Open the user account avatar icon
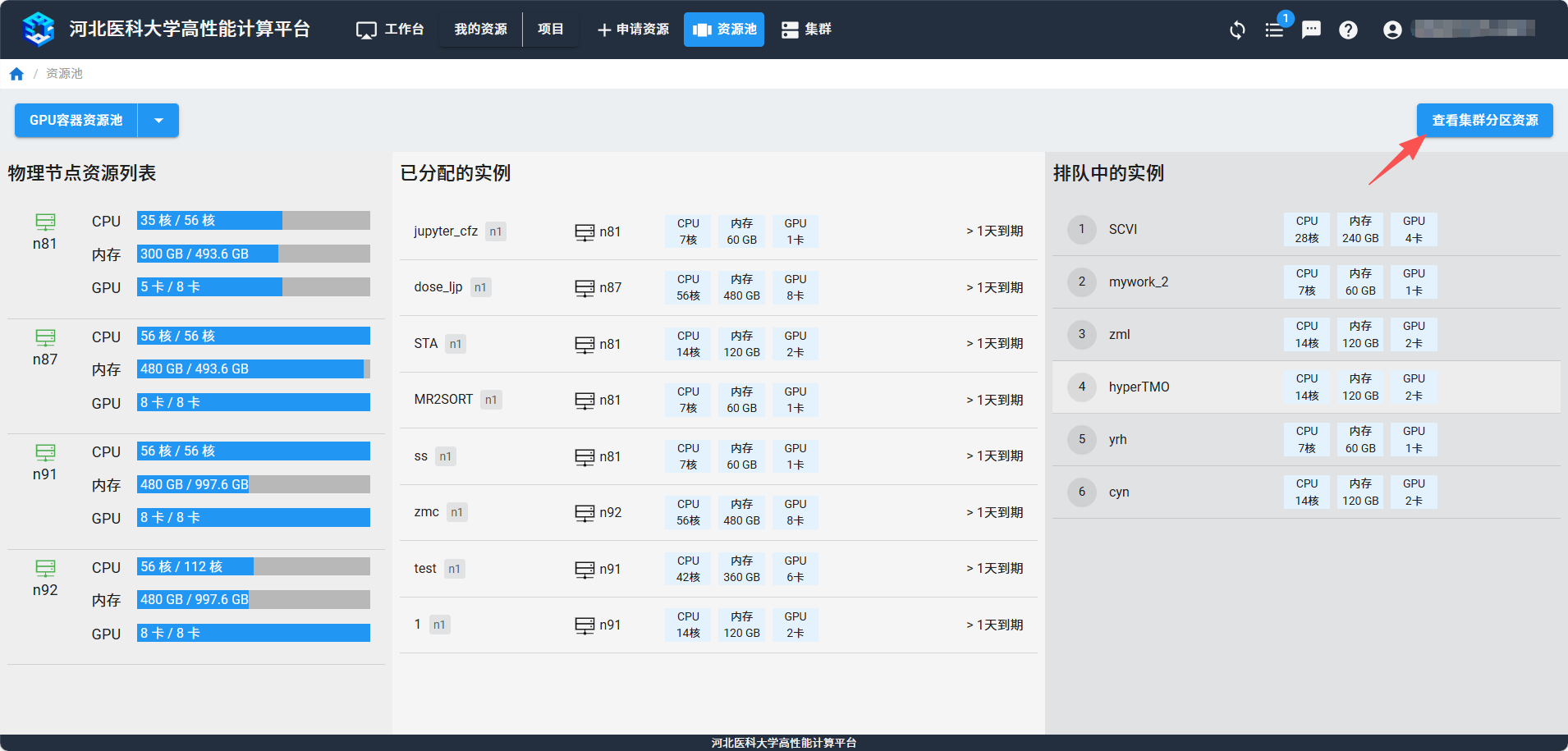Image resolution: width=1568 pixels, height=751 pixels. pyautogui.click(x=1392, y=30)
